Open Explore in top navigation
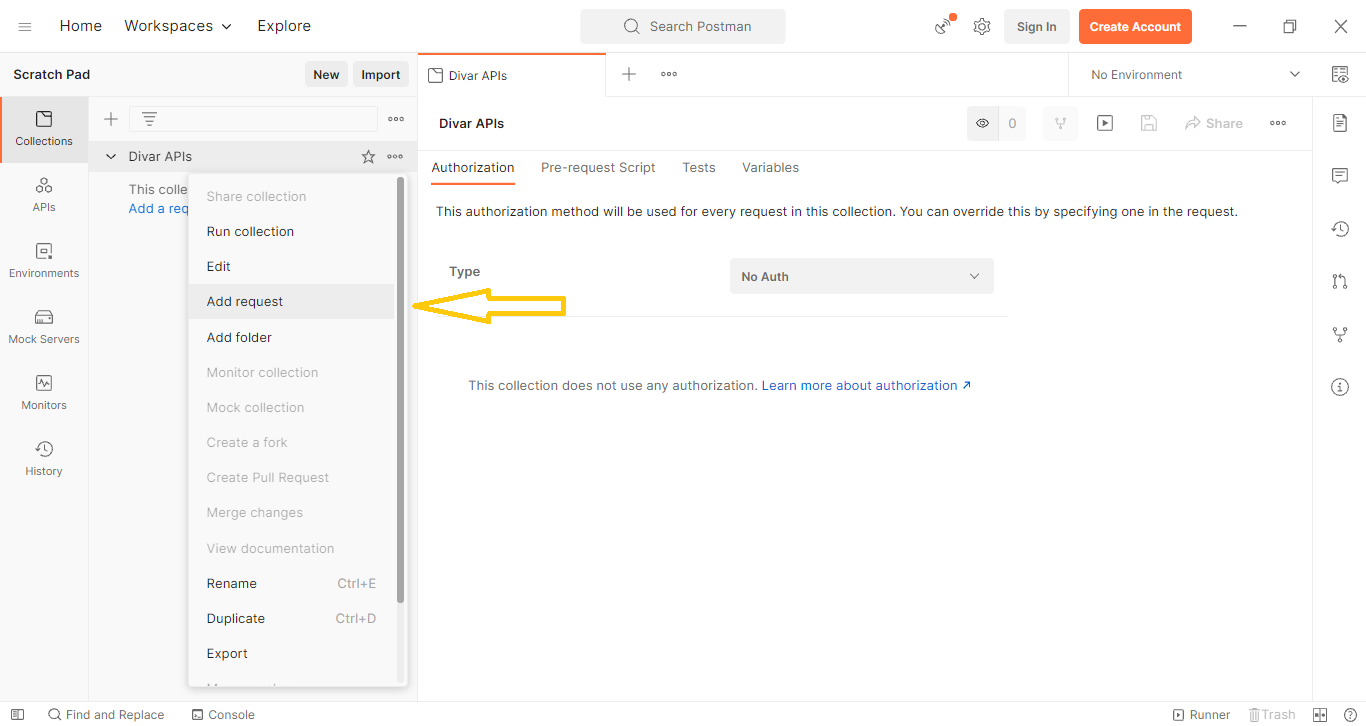 pyautogui.click(x=284, y=26)
